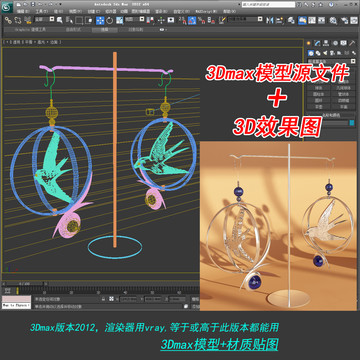Toggle Absolute/Offset transform type-in mode
The width and height of the screenshot is (360, 360).
coord(111,299)
